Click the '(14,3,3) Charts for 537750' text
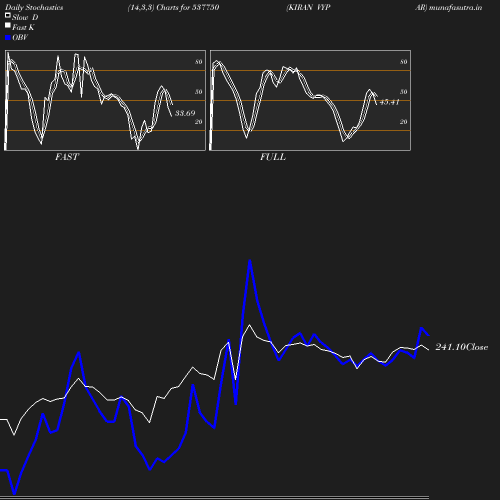 click(x=173, y=7)
